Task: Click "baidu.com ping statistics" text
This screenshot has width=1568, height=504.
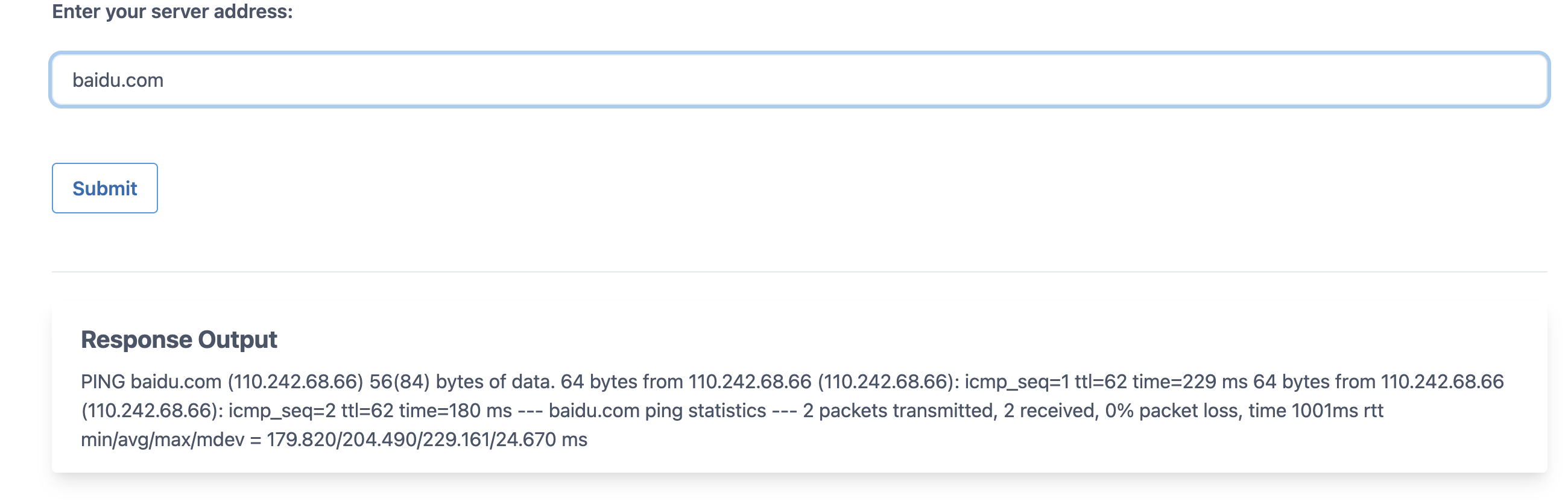Action: 657,411
